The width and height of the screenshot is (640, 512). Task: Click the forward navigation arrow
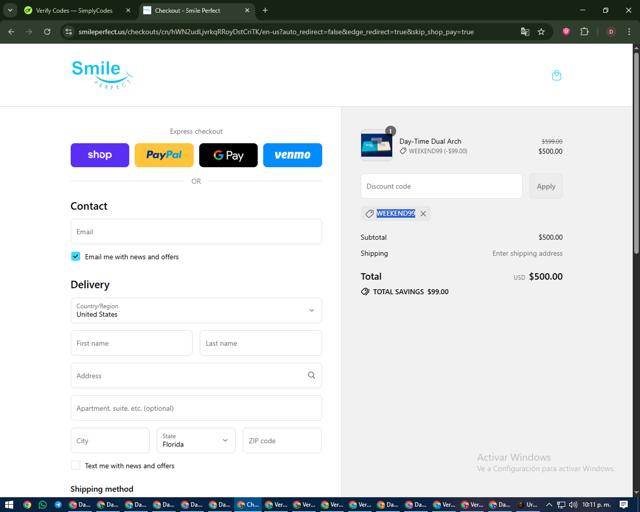coord(29,32)
